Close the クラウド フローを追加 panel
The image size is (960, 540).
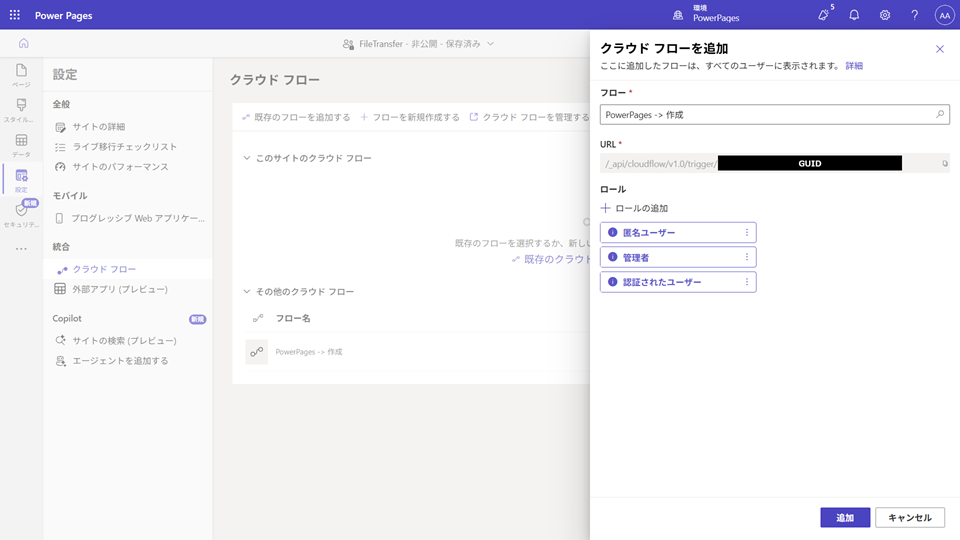coord(940,49)
